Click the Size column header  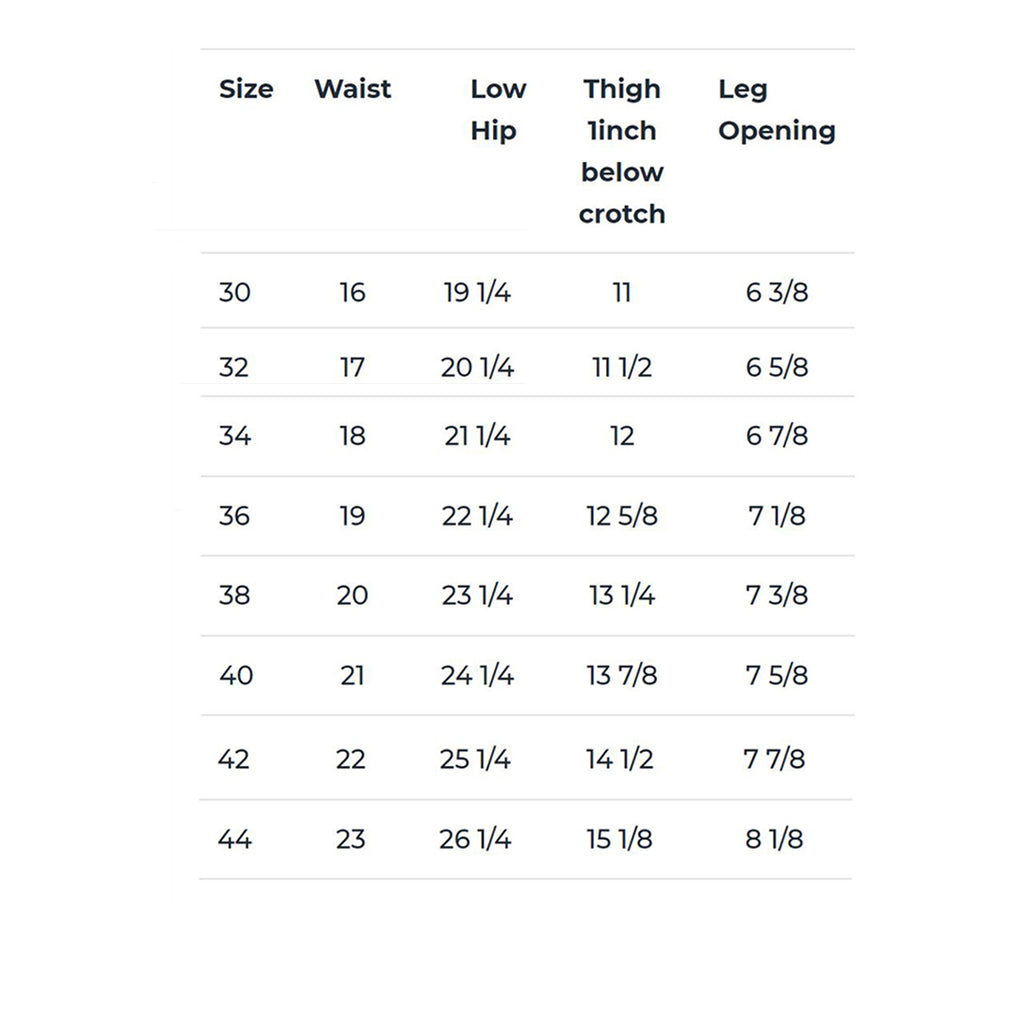tap(246, 89)
